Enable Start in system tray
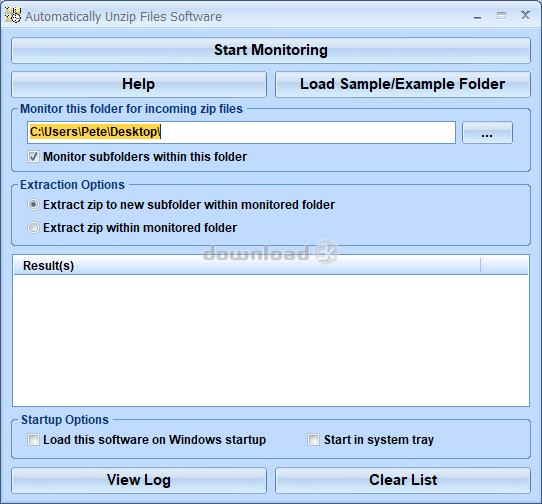 [x=314, y=440]
